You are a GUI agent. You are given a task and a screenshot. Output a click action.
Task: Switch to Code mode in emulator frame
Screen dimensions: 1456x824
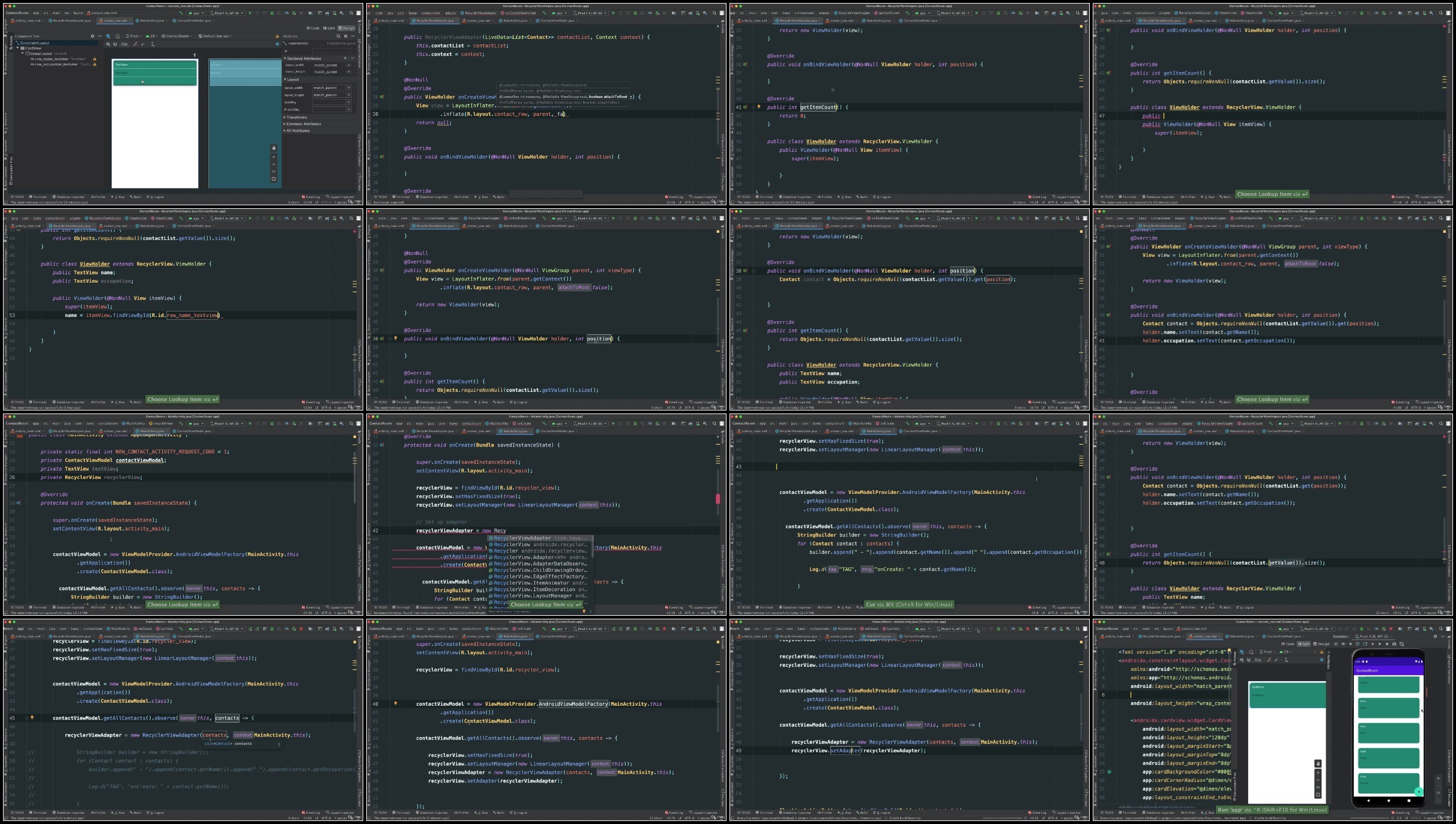[1288, 644]
